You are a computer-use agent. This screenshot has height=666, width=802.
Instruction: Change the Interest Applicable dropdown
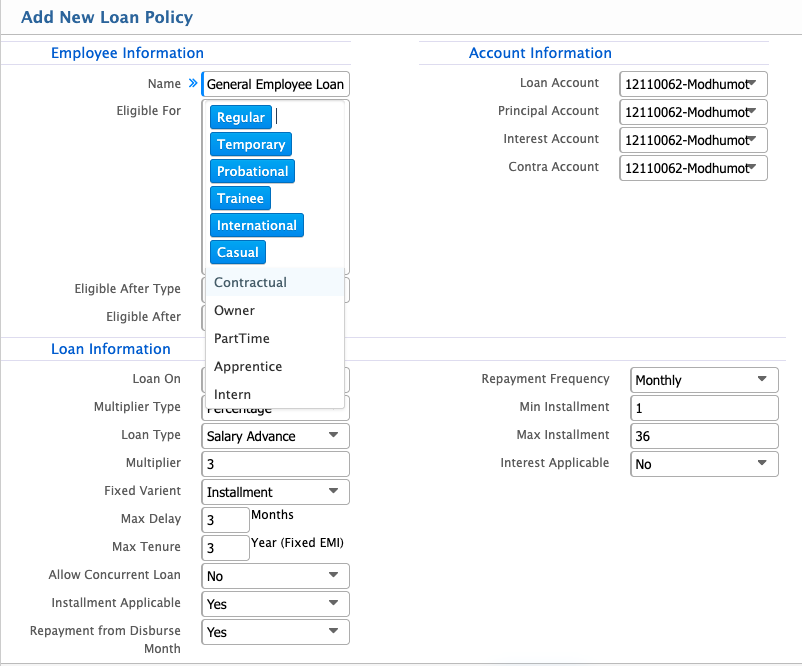click(705, 464)
